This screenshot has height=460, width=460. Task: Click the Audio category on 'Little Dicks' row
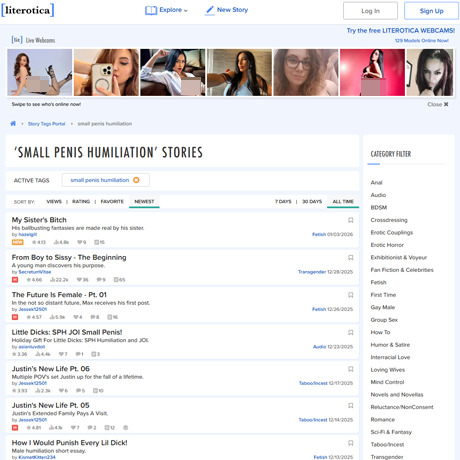tap(319, 347)
